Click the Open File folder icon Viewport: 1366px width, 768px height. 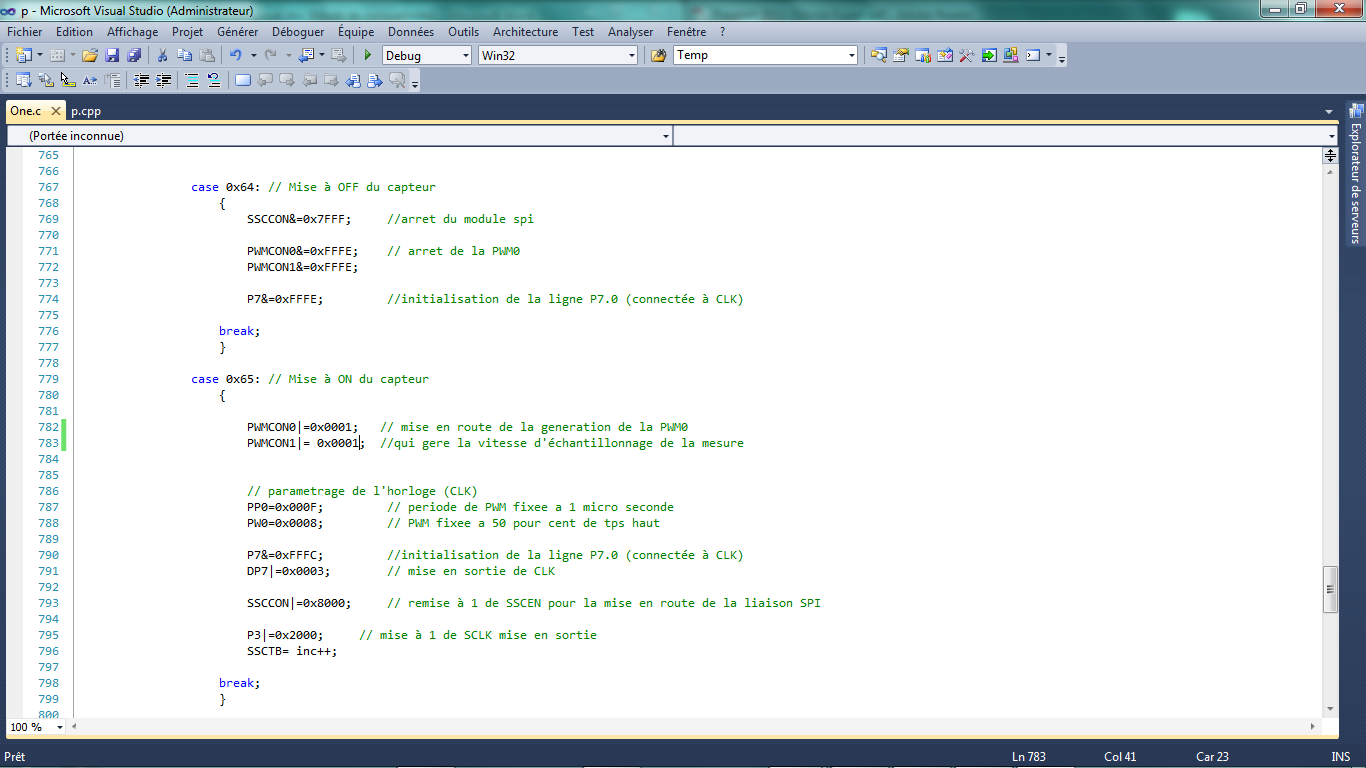pyautogui.click(x=90, y=56)
